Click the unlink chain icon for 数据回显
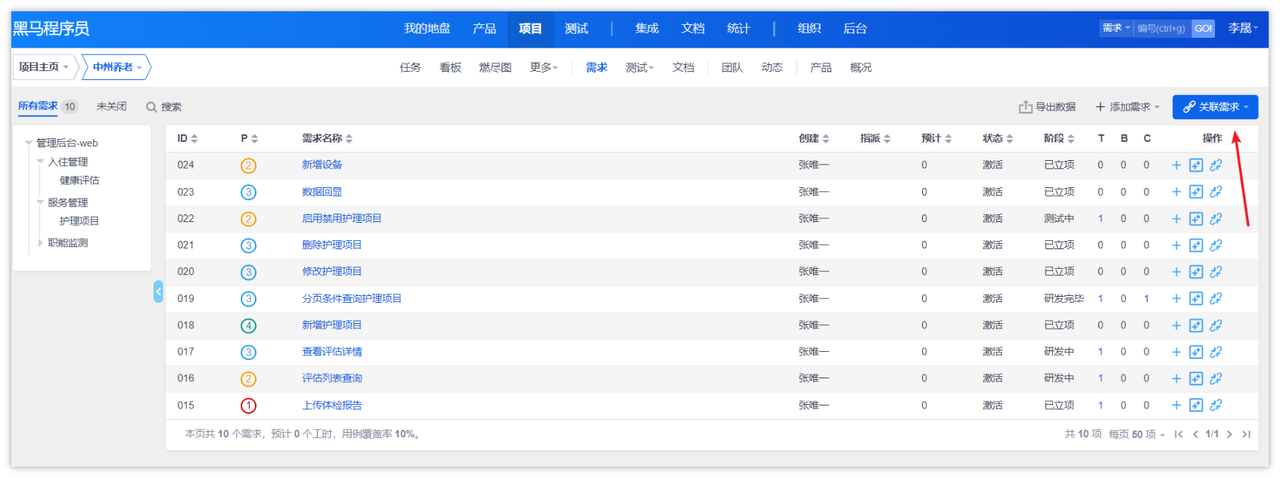Viewport: 1280px width, 478px height. (x=1216, y=192)
